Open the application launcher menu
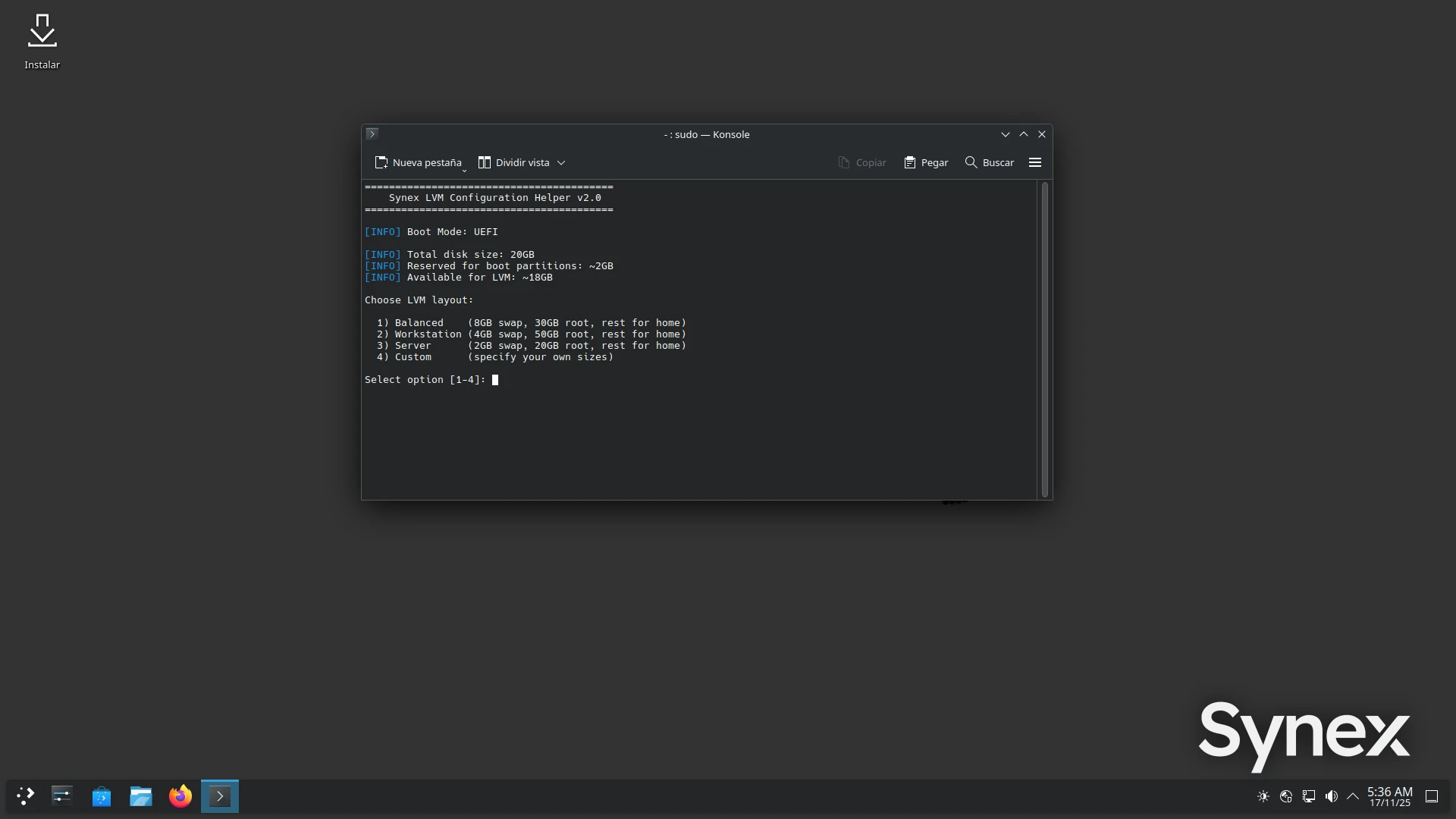This screenshot has height=819, width=1456. point(26,796)
